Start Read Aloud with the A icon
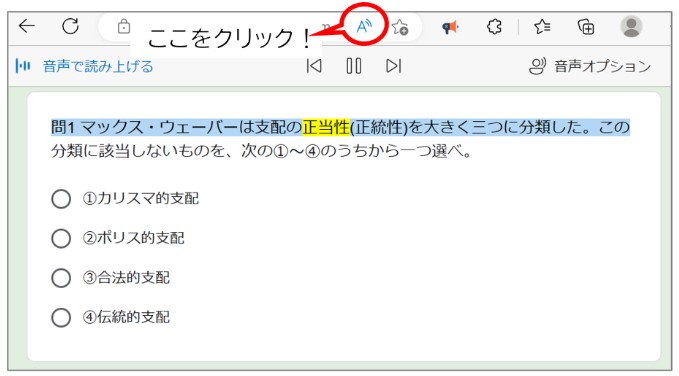679x376 pixels. 364,26
